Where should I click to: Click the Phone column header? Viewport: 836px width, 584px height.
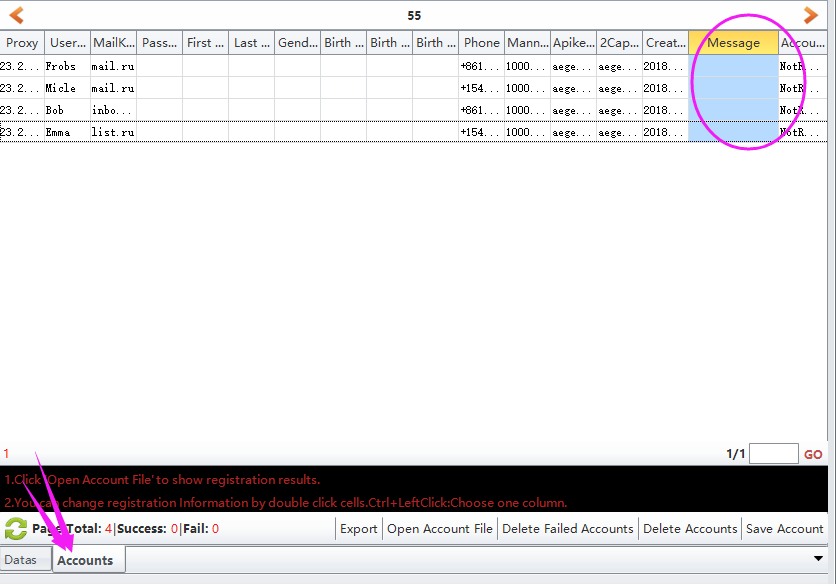481,43
